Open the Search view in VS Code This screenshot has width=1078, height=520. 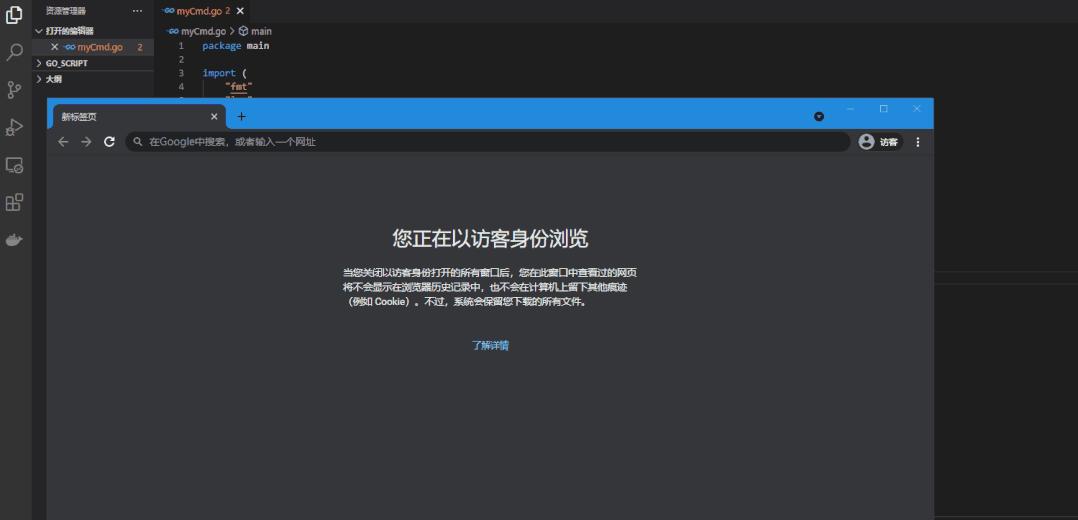point(14,52)
